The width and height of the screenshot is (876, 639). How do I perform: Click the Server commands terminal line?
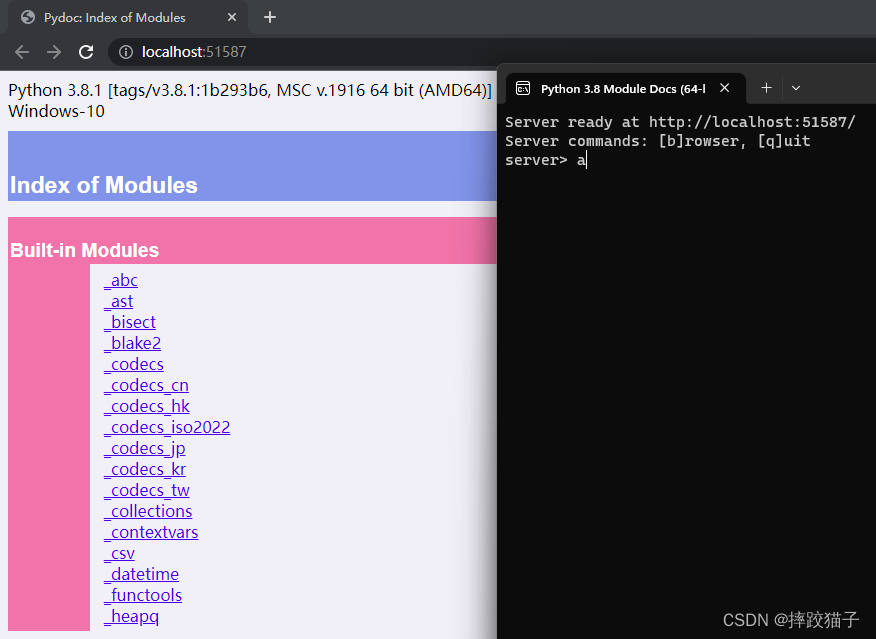pyautogui.click(x=658, y=141)
